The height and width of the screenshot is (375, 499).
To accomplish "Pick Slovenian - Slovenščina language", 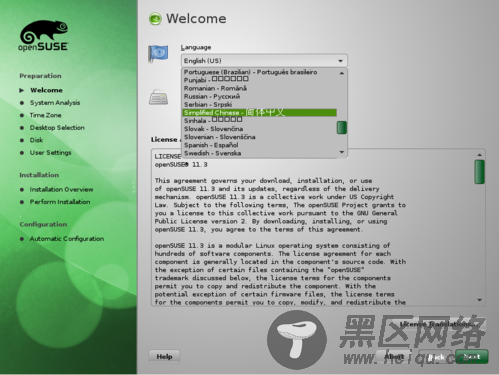I will 259,137.
